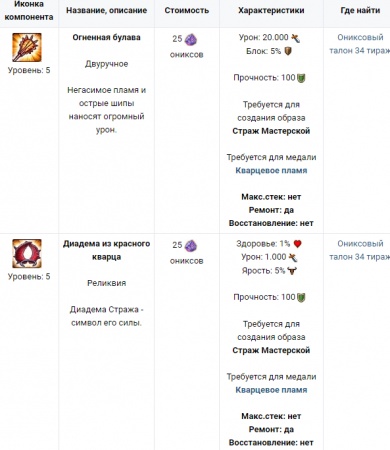The width and height of the screenshot is (390, 450).
Task: Open the Ониксовый талон 34 тираж link for the diadem
Action: click(360, 250)
